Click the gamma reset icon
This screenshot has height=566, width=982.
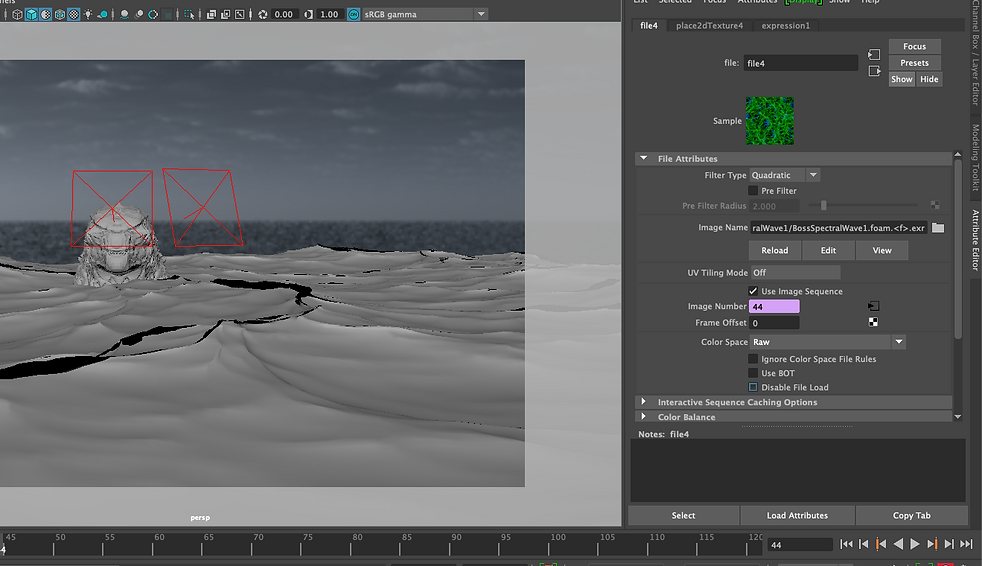[309, 14]
